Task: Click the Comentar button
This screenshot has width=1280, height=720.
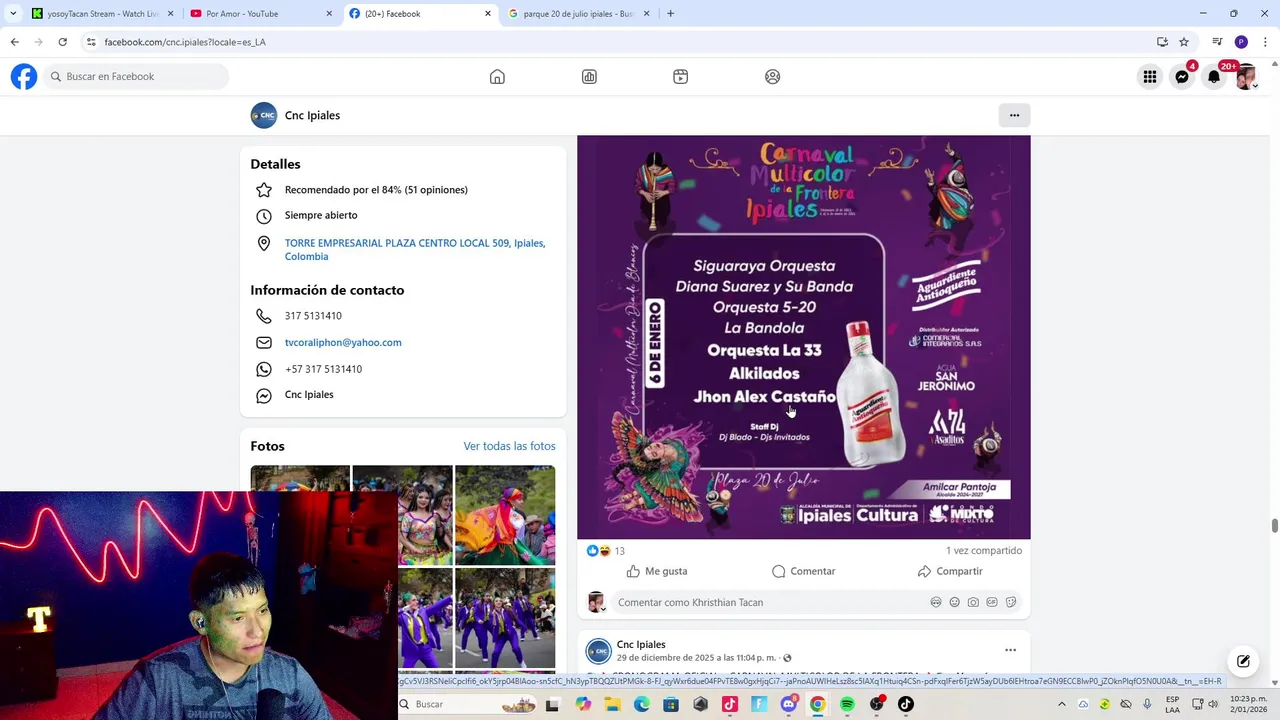Action: [803, 571]
